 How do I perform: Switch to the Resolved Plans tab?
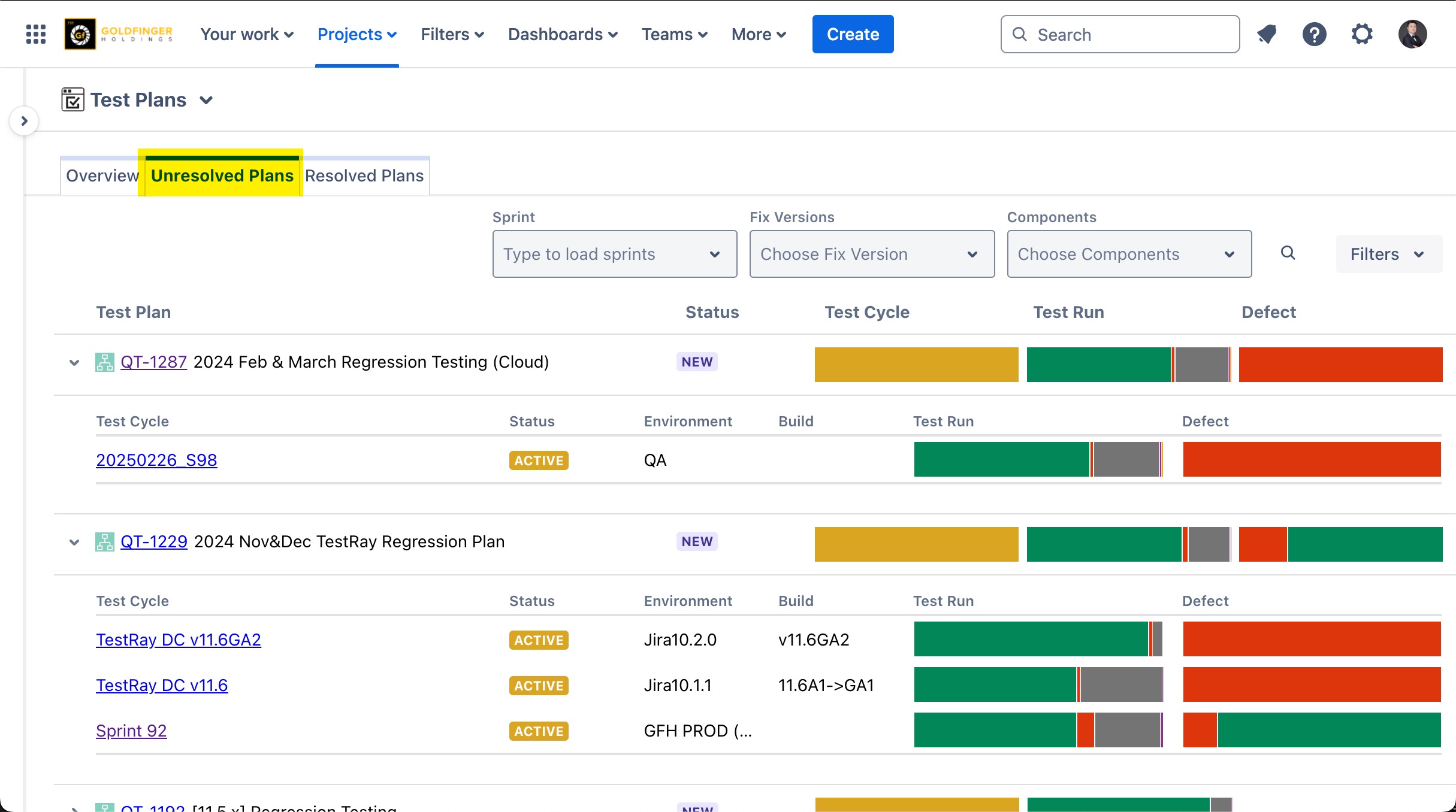click(x=364, y=175)
